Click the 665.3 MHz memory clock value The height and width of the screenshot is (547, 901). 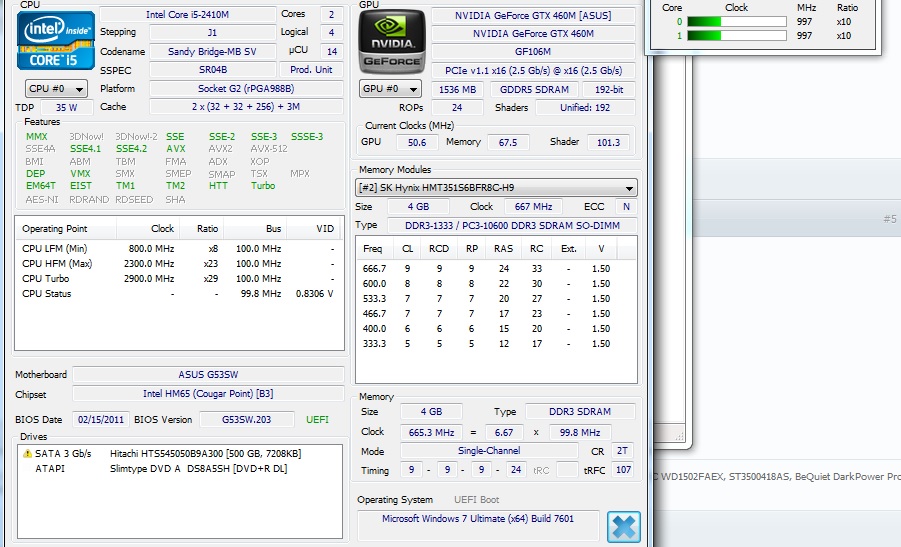click(x=432, y=432)
